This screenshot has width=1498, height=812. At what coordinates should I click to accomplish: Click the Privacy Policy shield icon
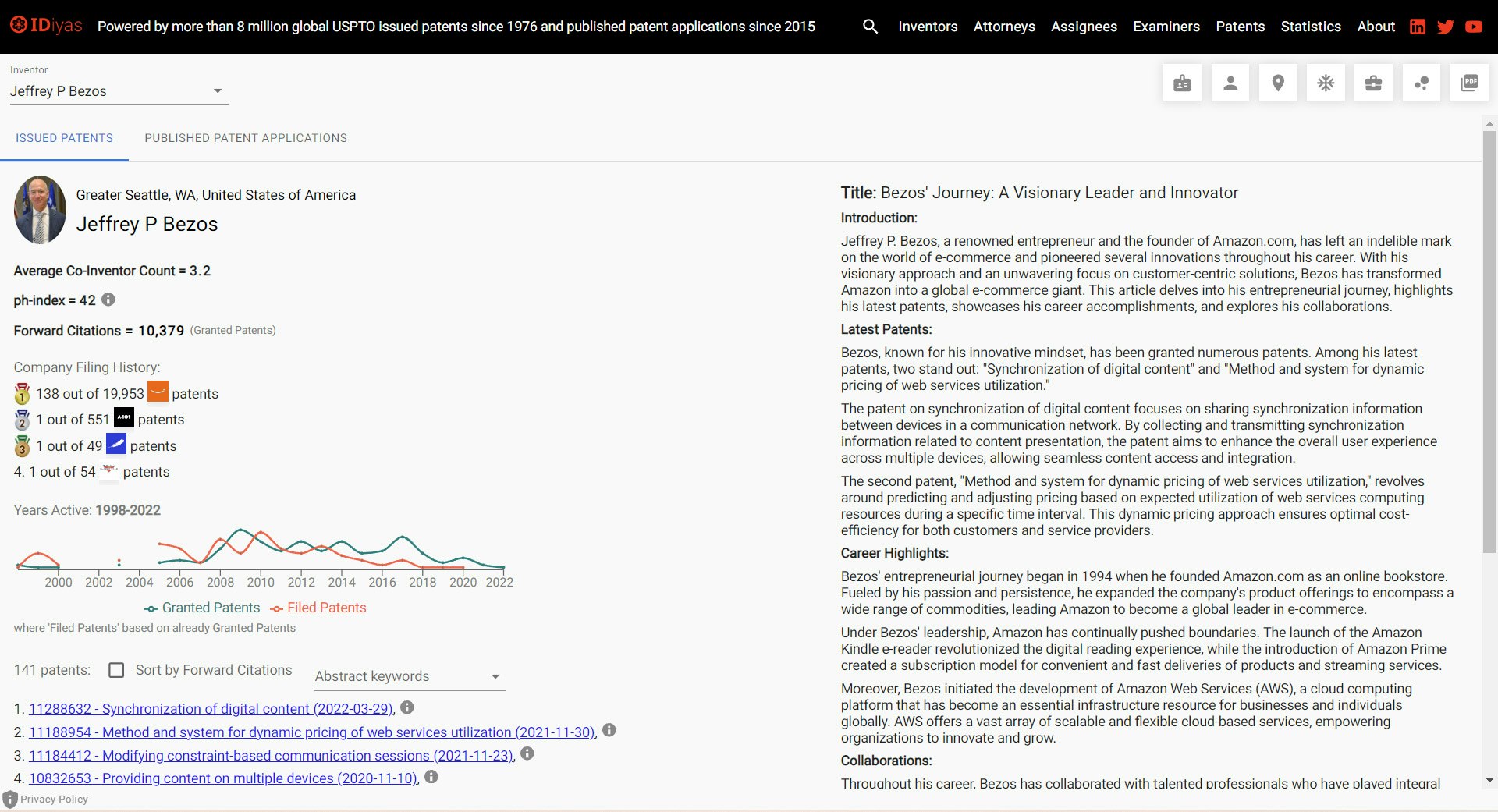(x=10, y=800)
